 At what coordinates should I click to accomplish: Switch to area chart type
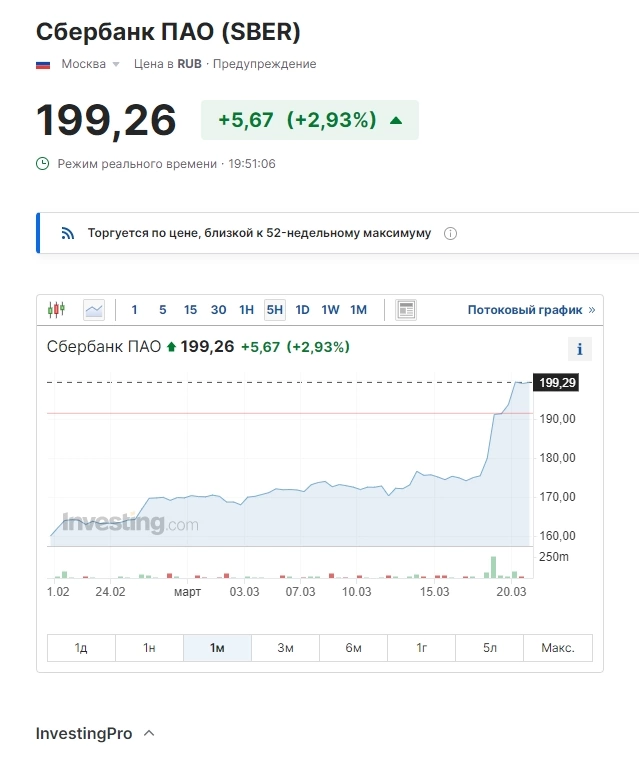pos(94,310)
